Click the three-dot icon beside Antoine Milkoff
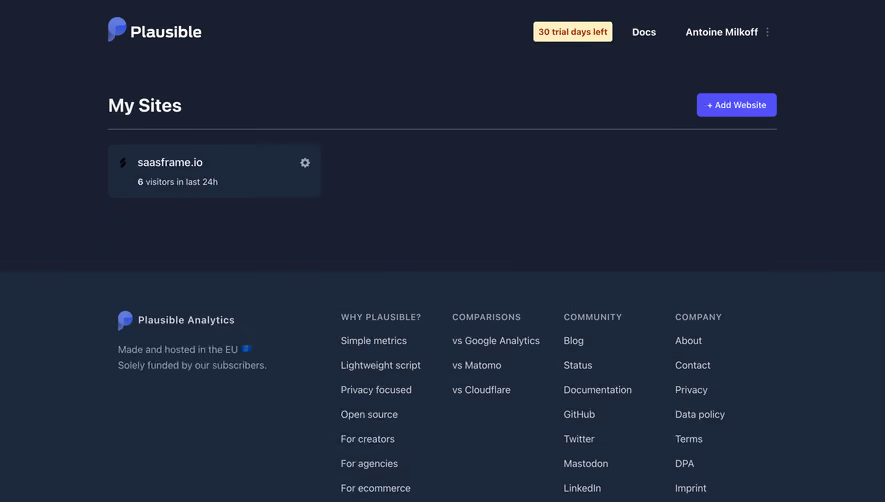This screenshot has height=502, width=885. 767,32
